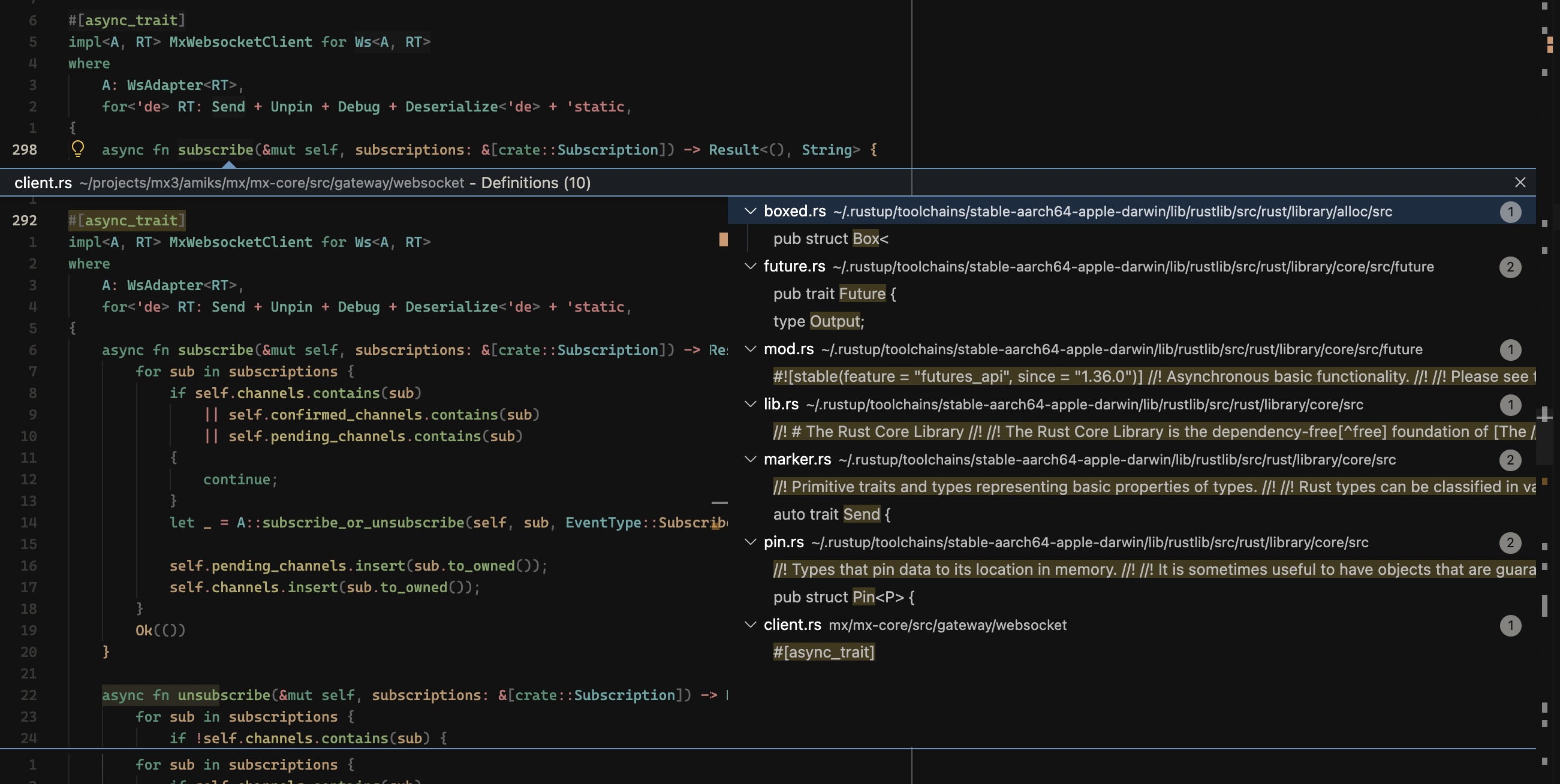Open the 'auto trait Send {' definition
The height and width of the screenshot is (784, 1560).
[x=832, y=515]
